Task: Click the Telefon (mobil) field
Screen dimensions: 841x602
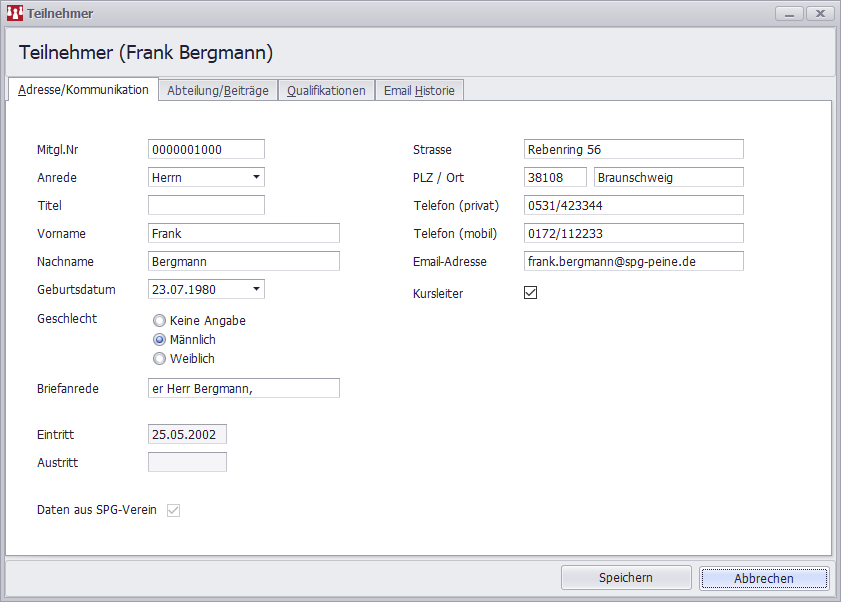Action: pyautogui.click(x=634, y=233)
